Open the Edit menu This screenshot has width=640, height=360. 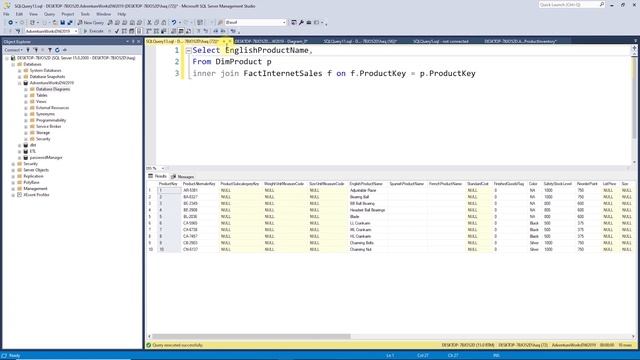click(19, 14)
